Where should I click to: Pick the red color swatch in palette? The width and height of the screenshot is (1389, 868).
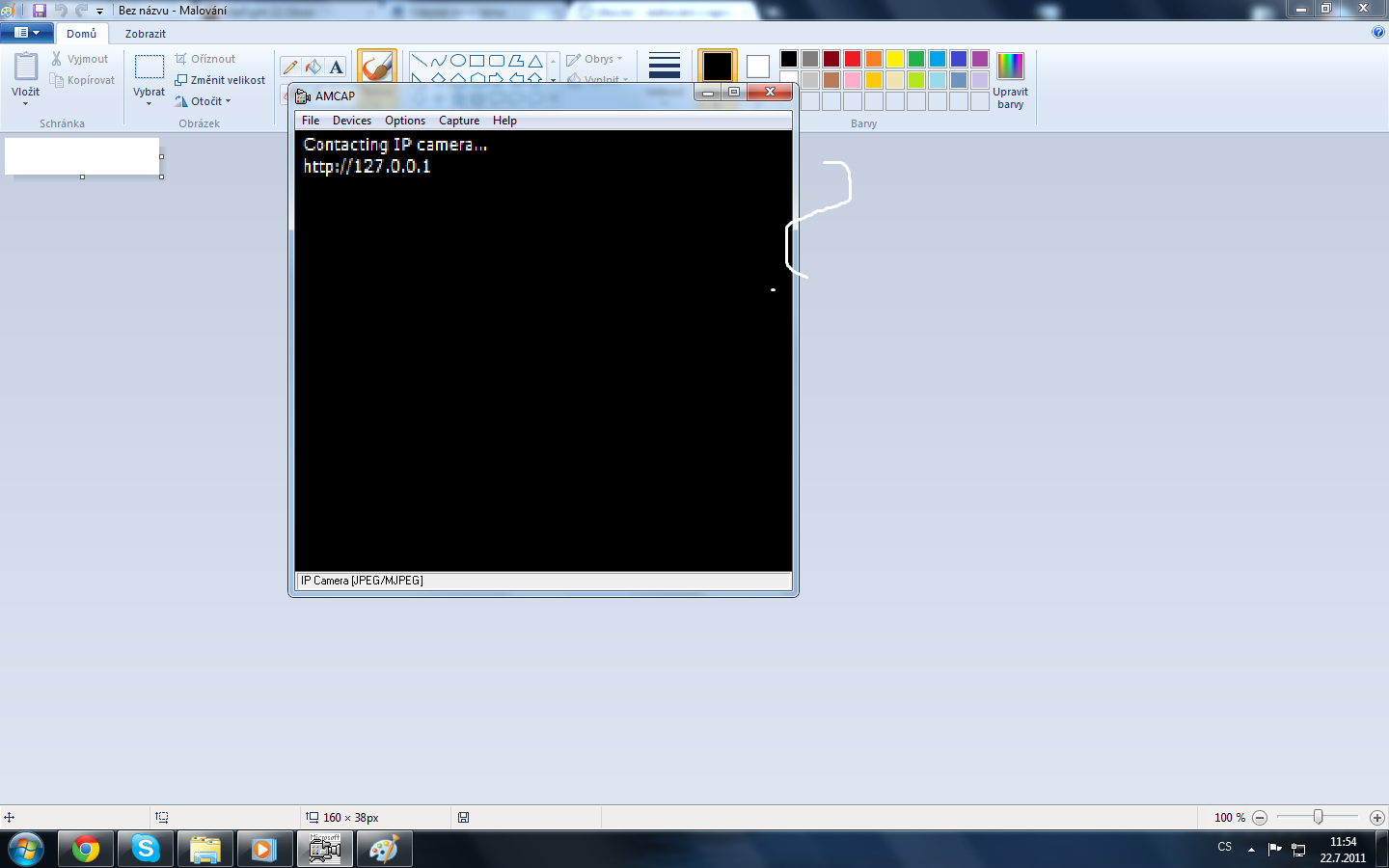click(x=853, y=60)
